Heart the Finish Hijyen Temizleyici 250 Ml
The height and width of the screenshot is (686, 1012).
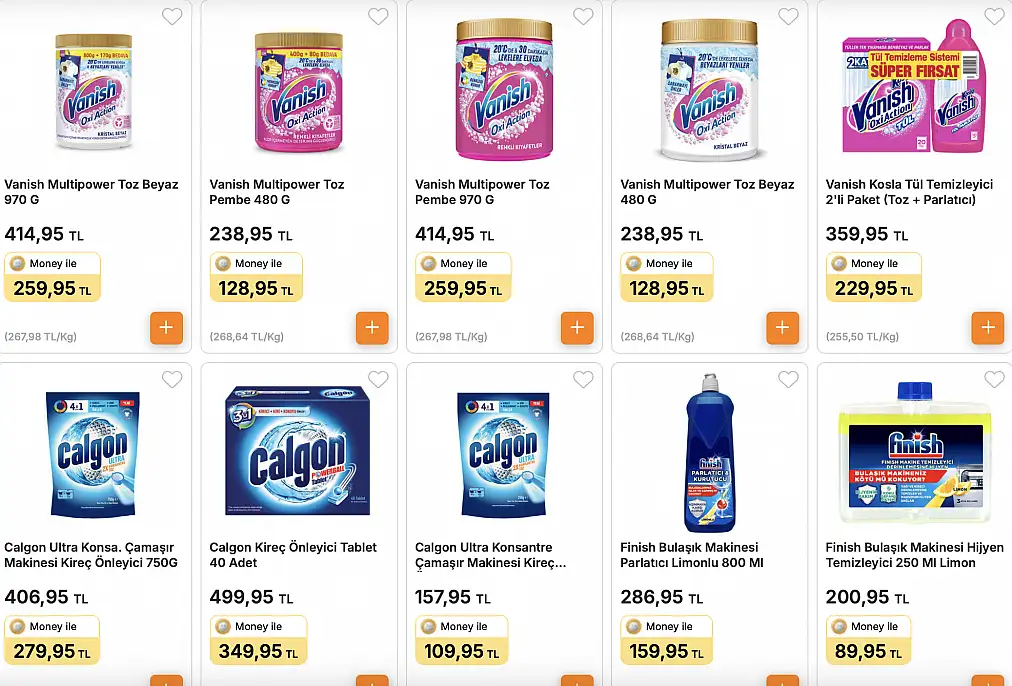(x=994, y=379)
